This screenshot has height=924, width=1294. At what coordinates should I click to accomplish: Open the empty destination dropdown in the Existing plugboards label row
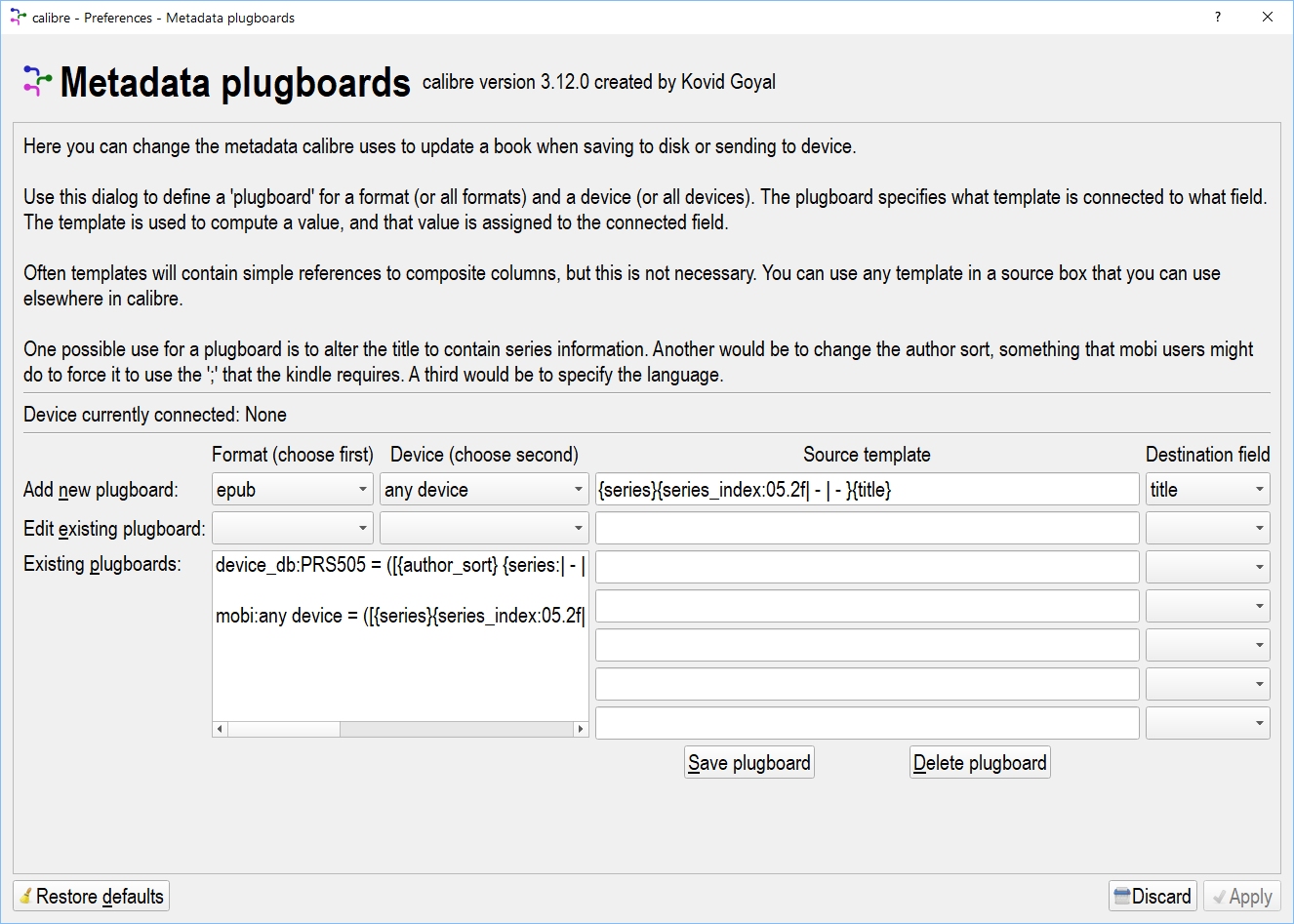coord(1207,568)
